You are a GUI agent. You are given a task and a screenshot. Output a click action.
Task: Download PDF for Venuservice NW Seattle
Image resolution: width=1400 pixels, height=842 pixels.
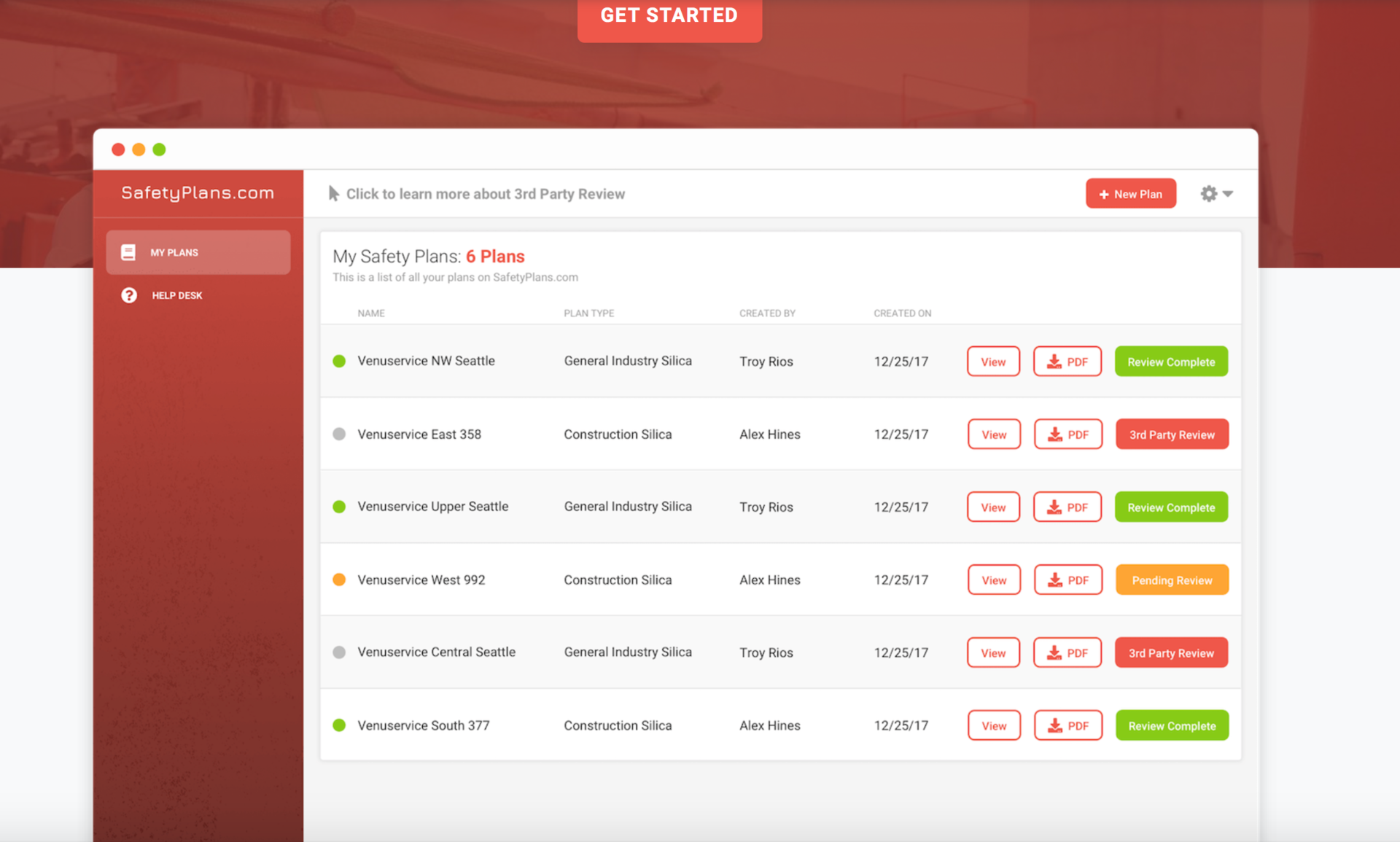tap(1067, 362)
